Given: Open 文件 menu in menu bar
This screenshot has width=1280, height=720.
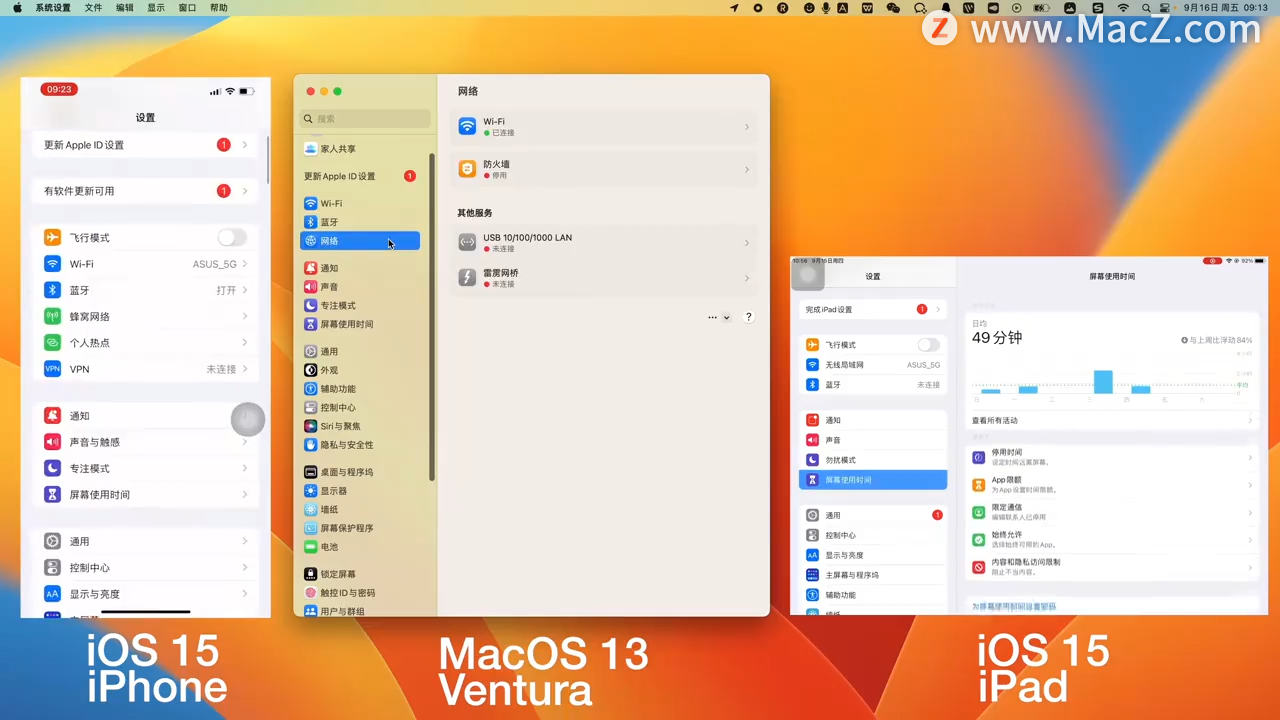Looking at the screenshot, I should click(93, 8).
